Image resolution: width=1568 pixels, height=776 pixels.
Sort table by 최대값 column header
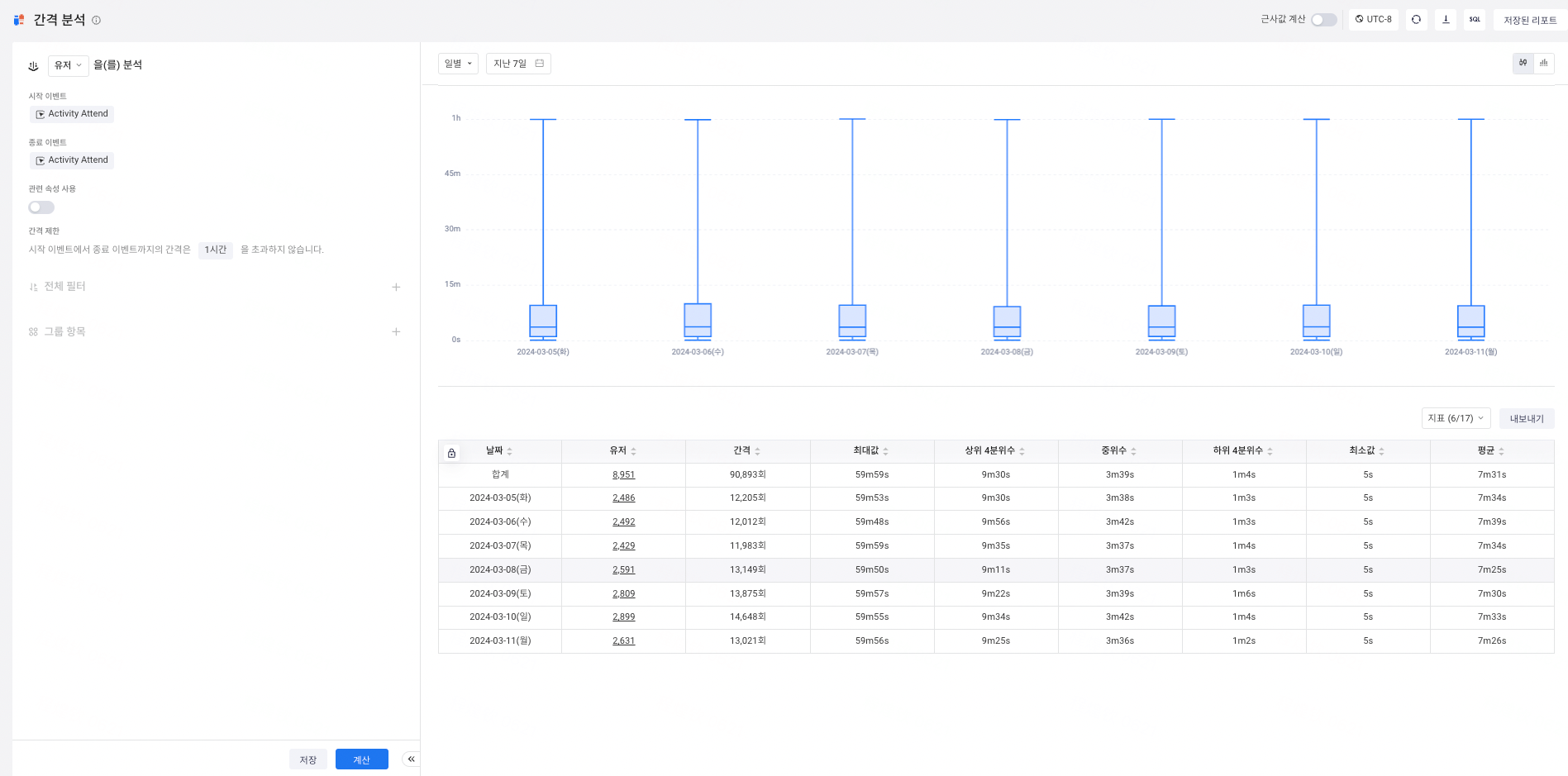[x=871, y=451]
